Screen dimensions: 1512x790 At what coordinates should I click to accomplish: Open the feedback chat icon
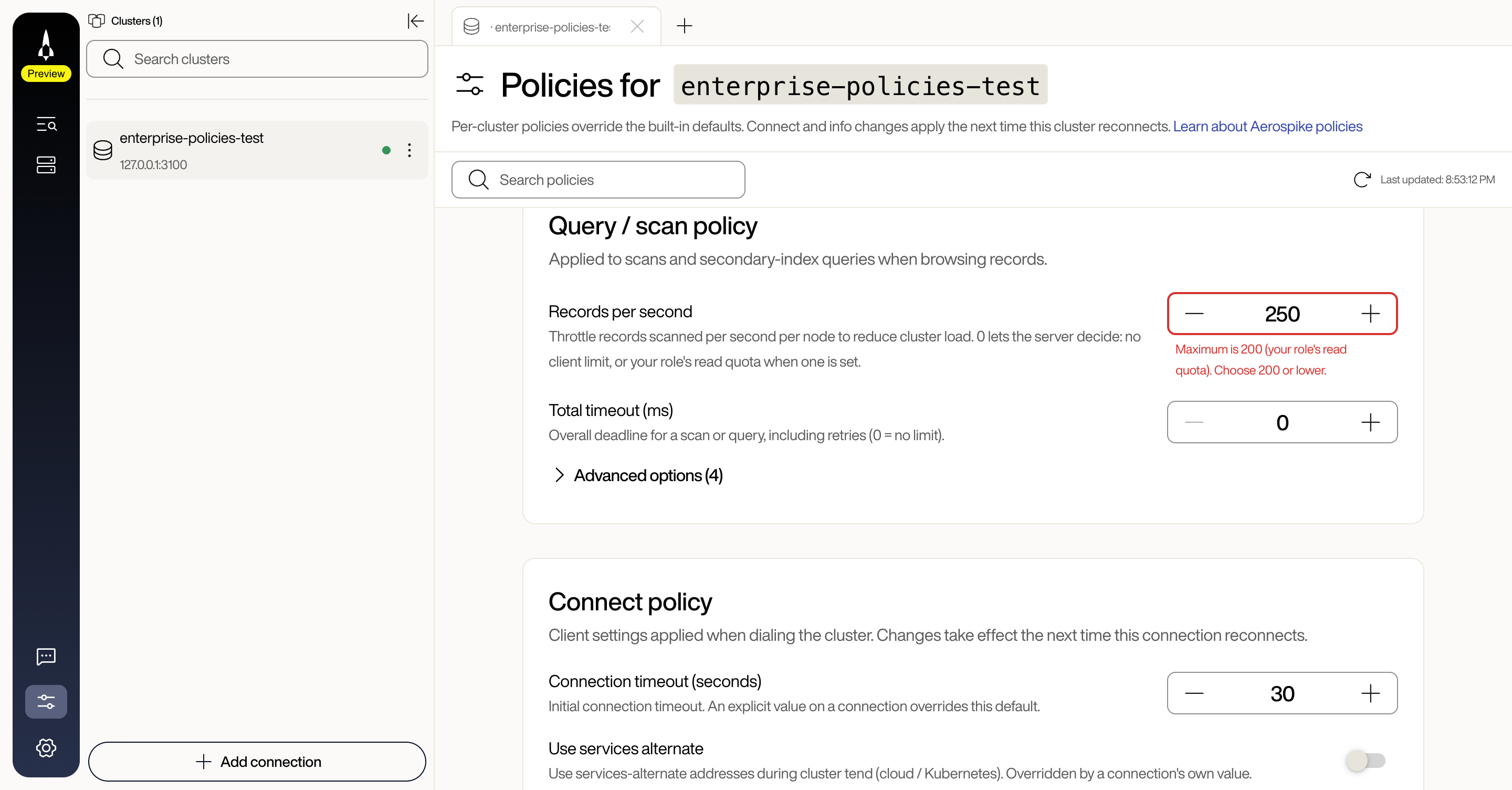[x=46, y=656]
